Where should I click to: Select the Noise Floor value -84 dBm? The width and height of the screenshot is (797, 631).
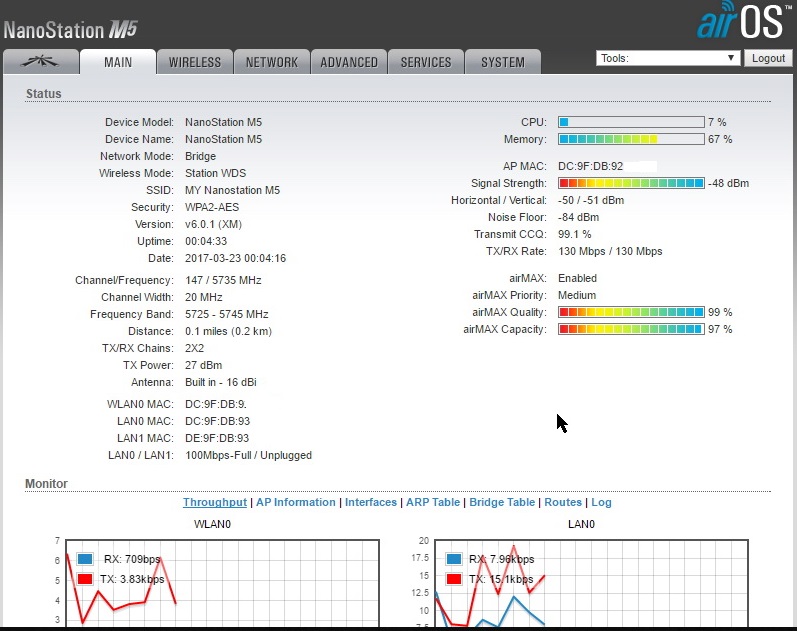pyautogui.click(x=578, y=217)
